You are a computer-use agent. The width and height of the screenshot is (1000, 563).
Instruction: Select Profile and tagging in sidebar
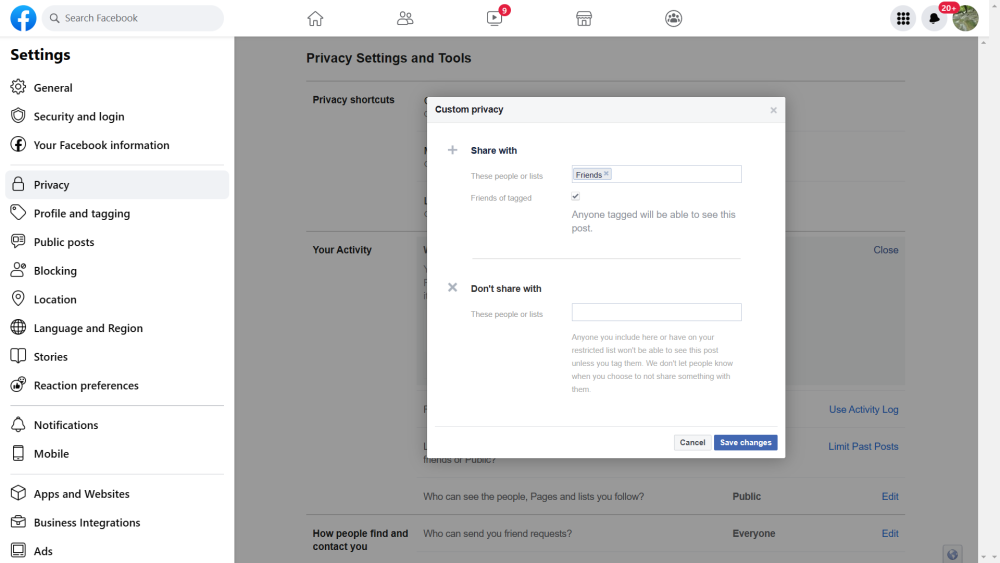(x=81, y=213)
